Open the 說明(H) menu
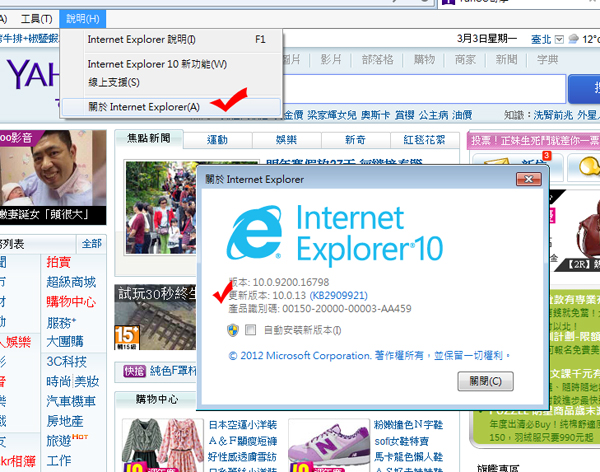This screenshot has width=600, height=472. pyautogui.click(x=83, y=19)
